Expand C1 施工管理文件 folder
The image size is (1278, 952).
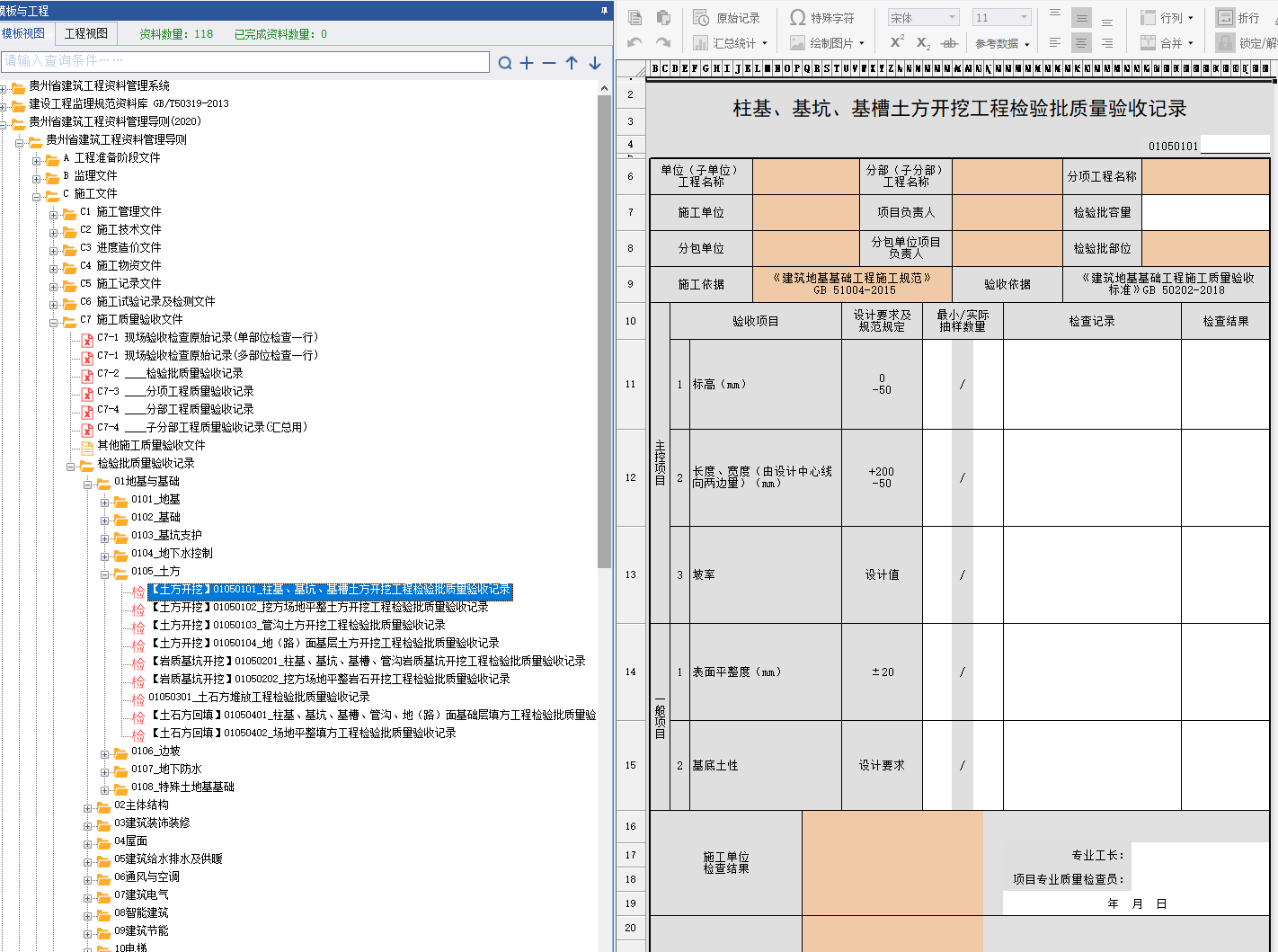(54, 215)
